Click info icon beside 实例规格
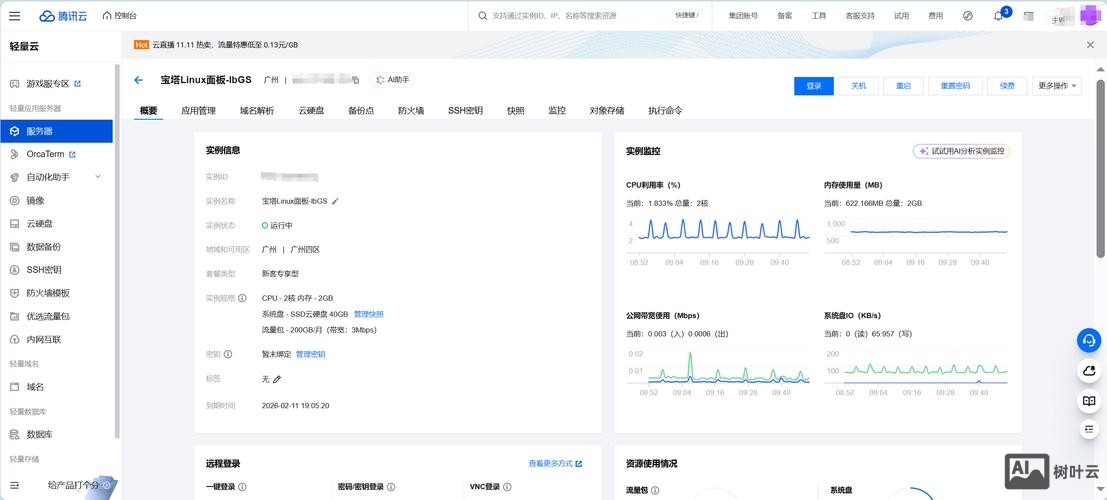The image size is (1107, 500). click(x=242, y=298)
